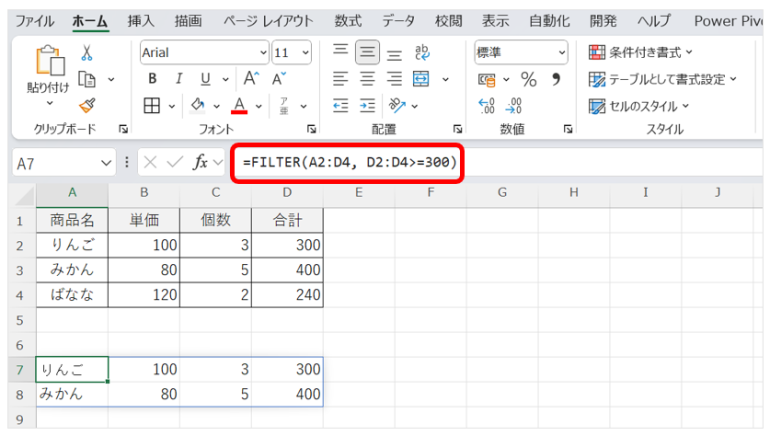Click Insert Function fx button

[200, 162]
